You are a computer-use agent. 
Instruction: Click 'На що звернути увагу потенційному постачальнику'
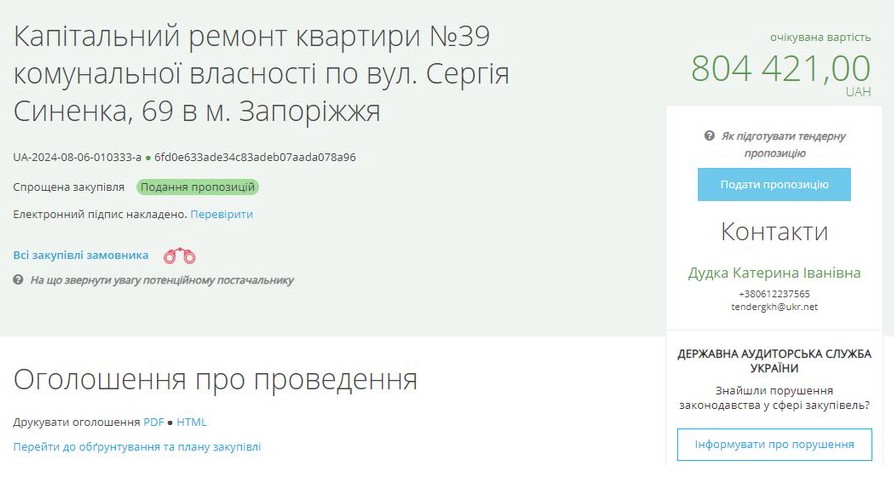(162, 280)
